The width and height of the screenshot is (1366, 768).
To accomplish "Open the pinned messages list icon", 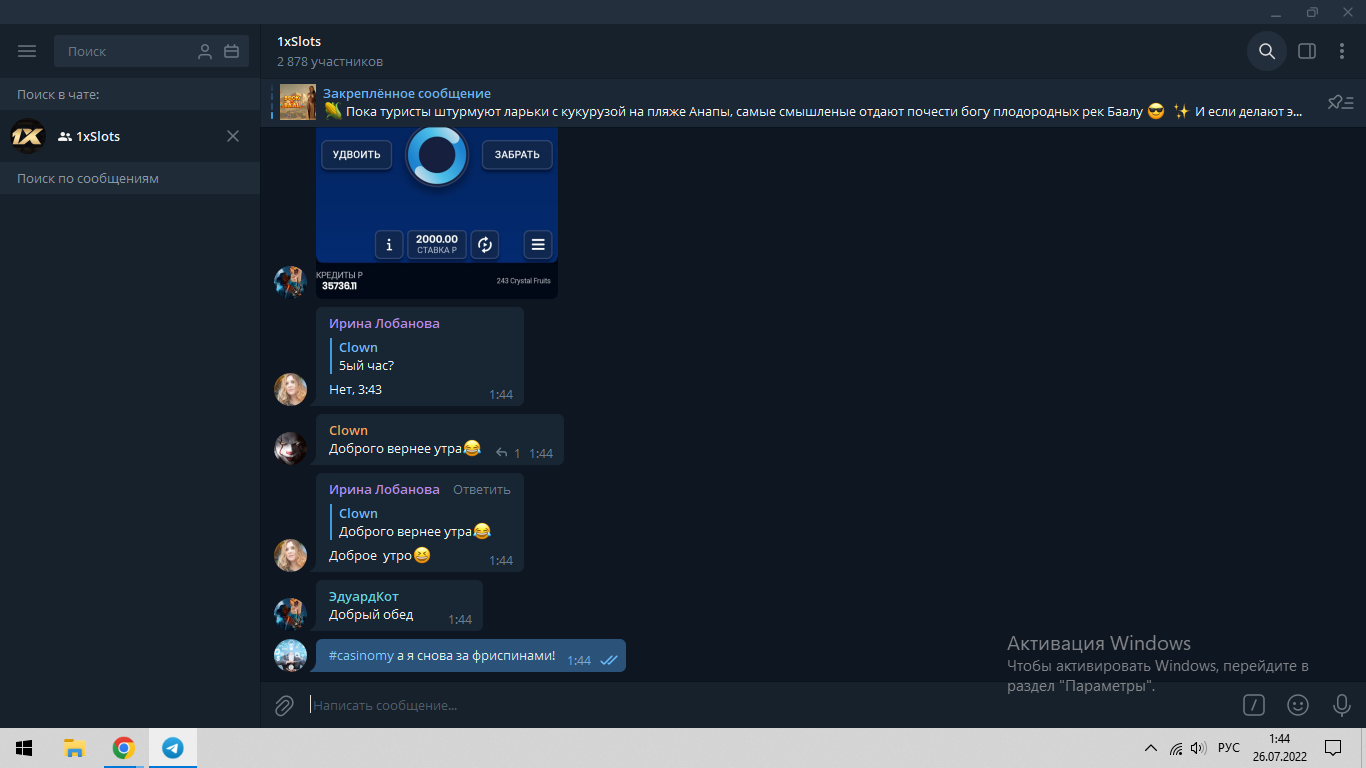I will (1340, 102).
